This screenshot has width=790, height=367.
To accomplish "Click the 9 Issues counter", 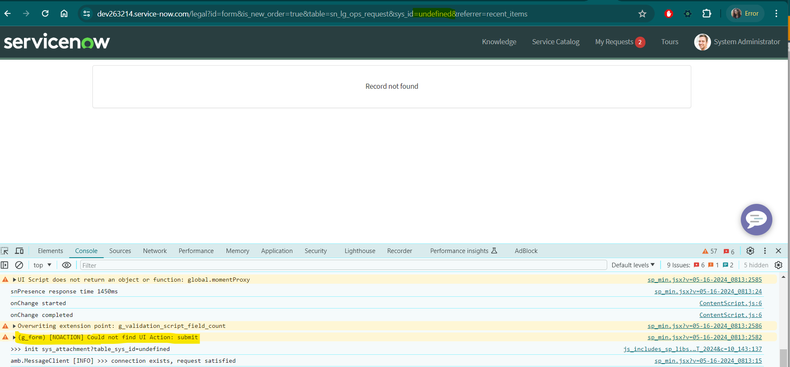I will point(700,265).
